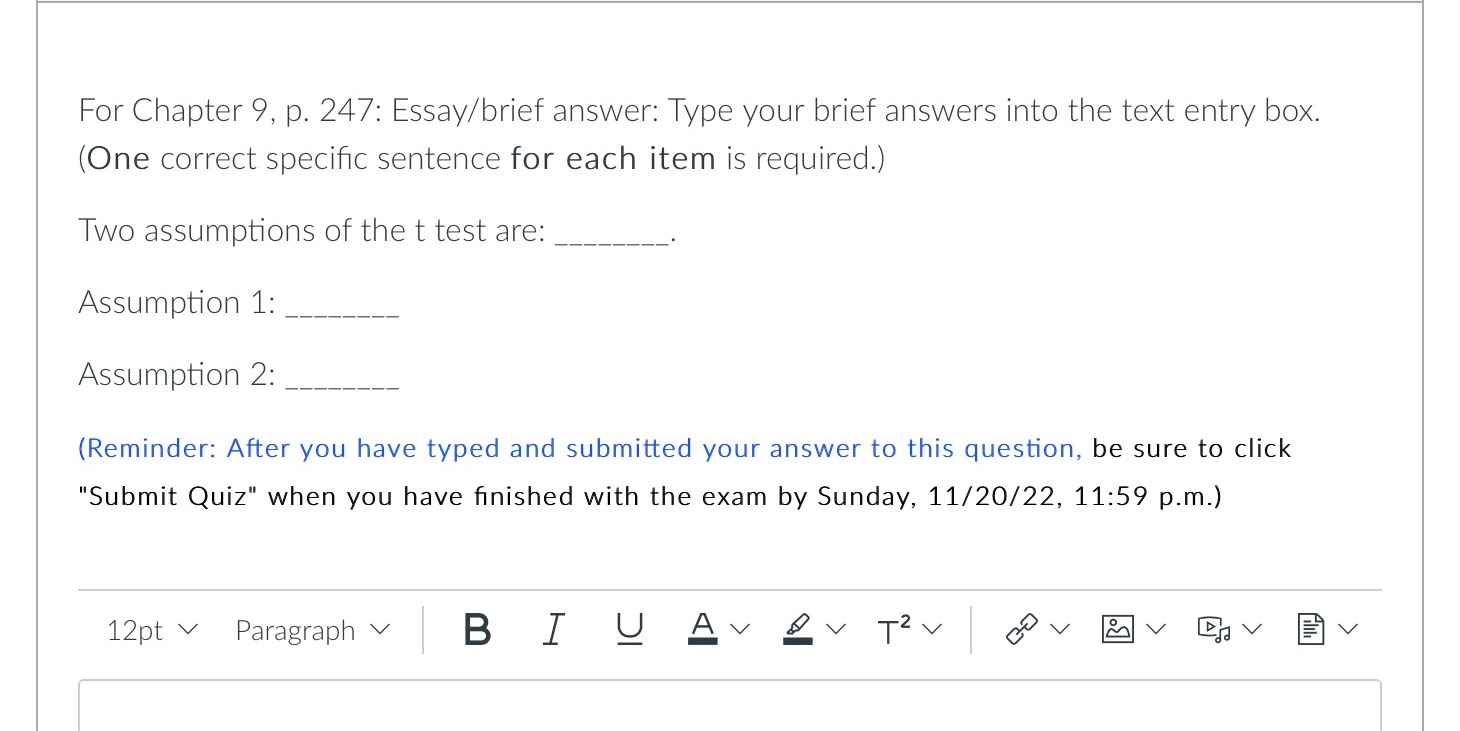Open the link options chevron
The height and width of the screenshot is (731, 1460).
(1061, 630)
